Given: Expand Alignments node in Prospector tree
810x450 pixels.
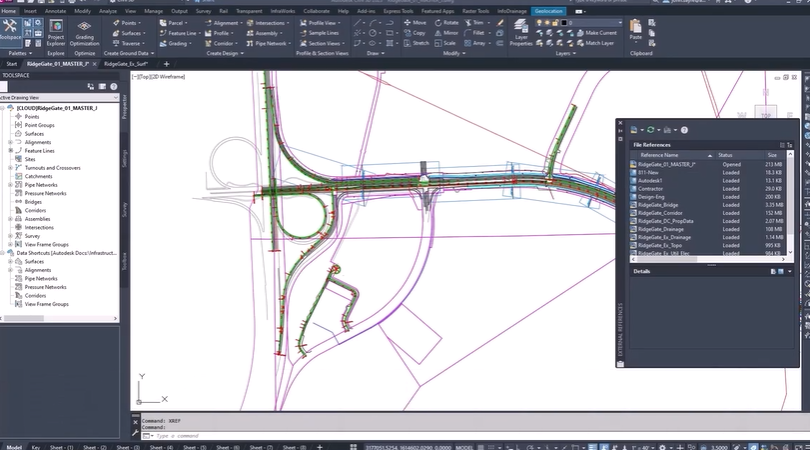Looking at the screenshot, I should [10, 142].
